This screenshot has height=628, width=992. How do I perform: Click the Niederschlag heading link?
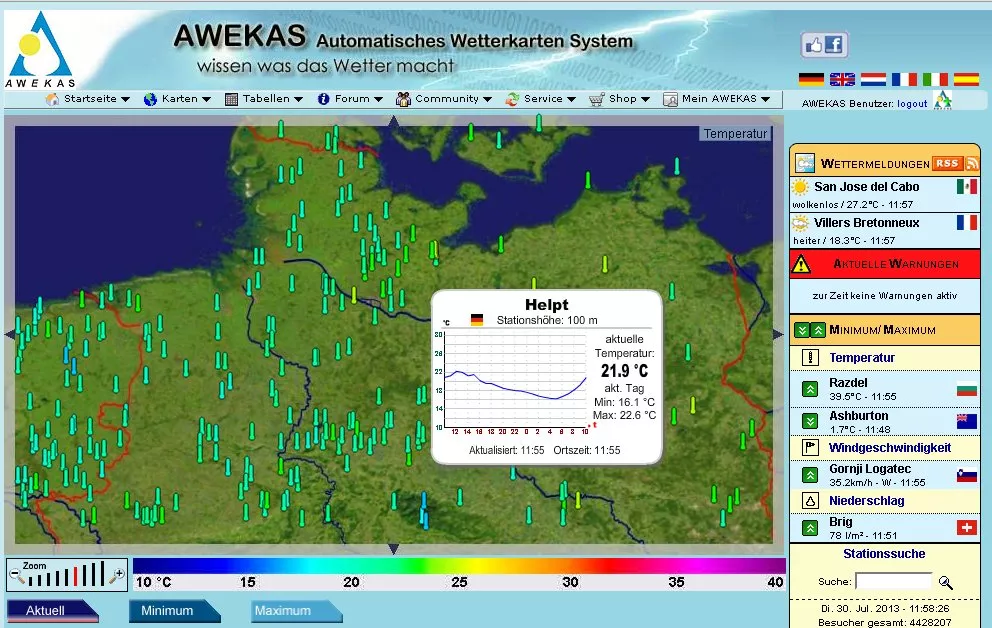(867, 501)
